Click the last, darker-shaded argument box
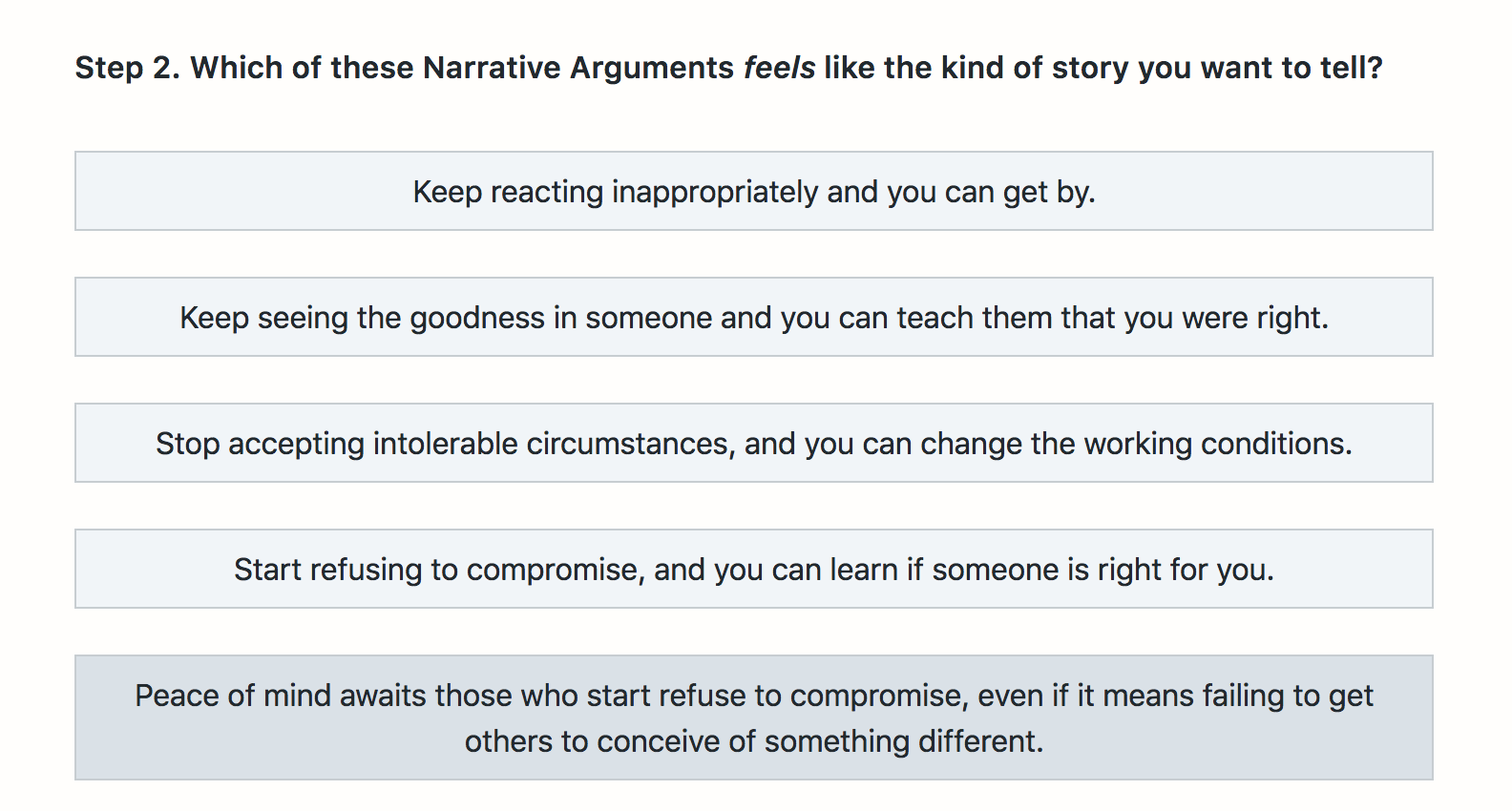 (x=754, y=717)
